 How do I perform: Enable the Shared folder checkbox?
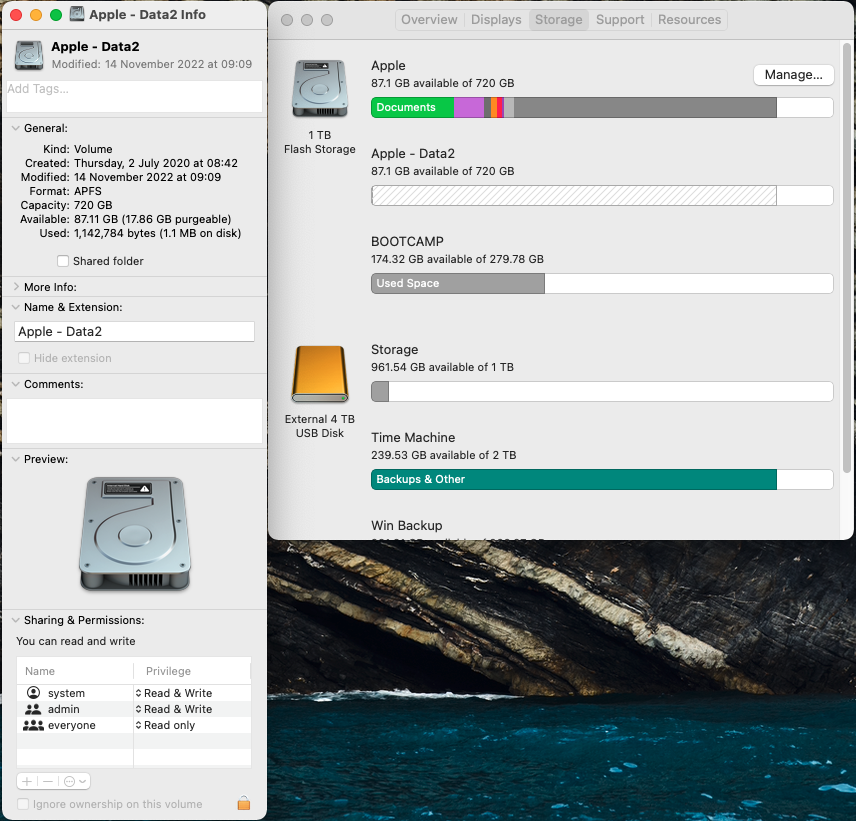(63, 261)
